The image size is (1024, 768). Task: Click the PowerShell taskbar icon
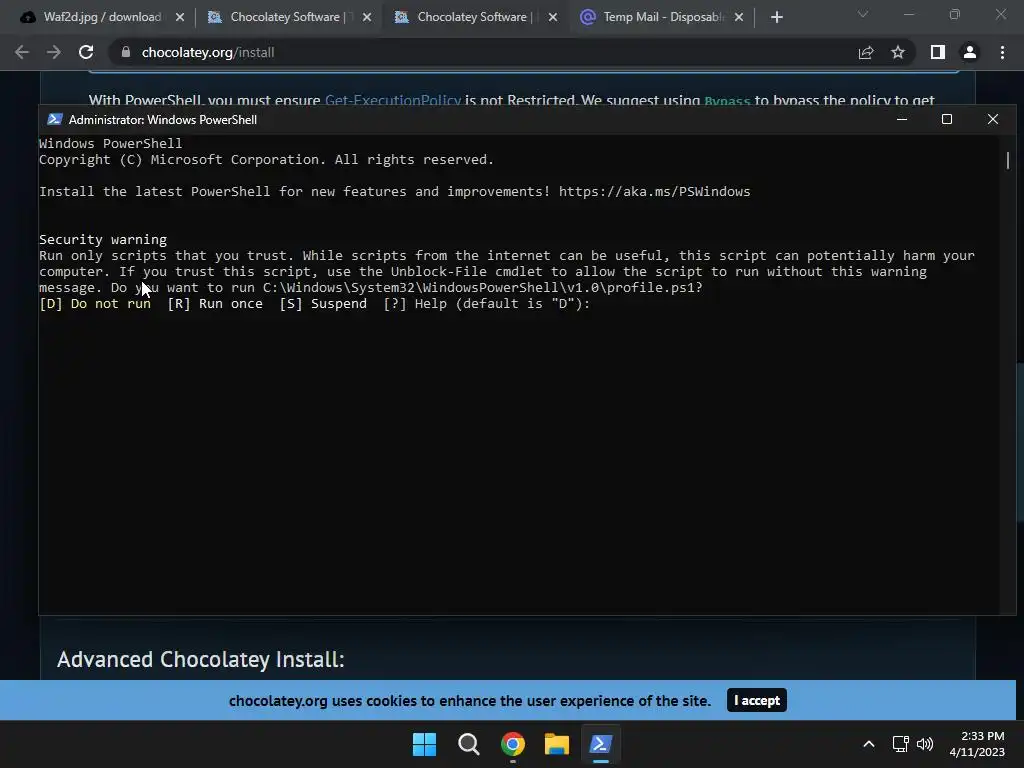[601, 744]
